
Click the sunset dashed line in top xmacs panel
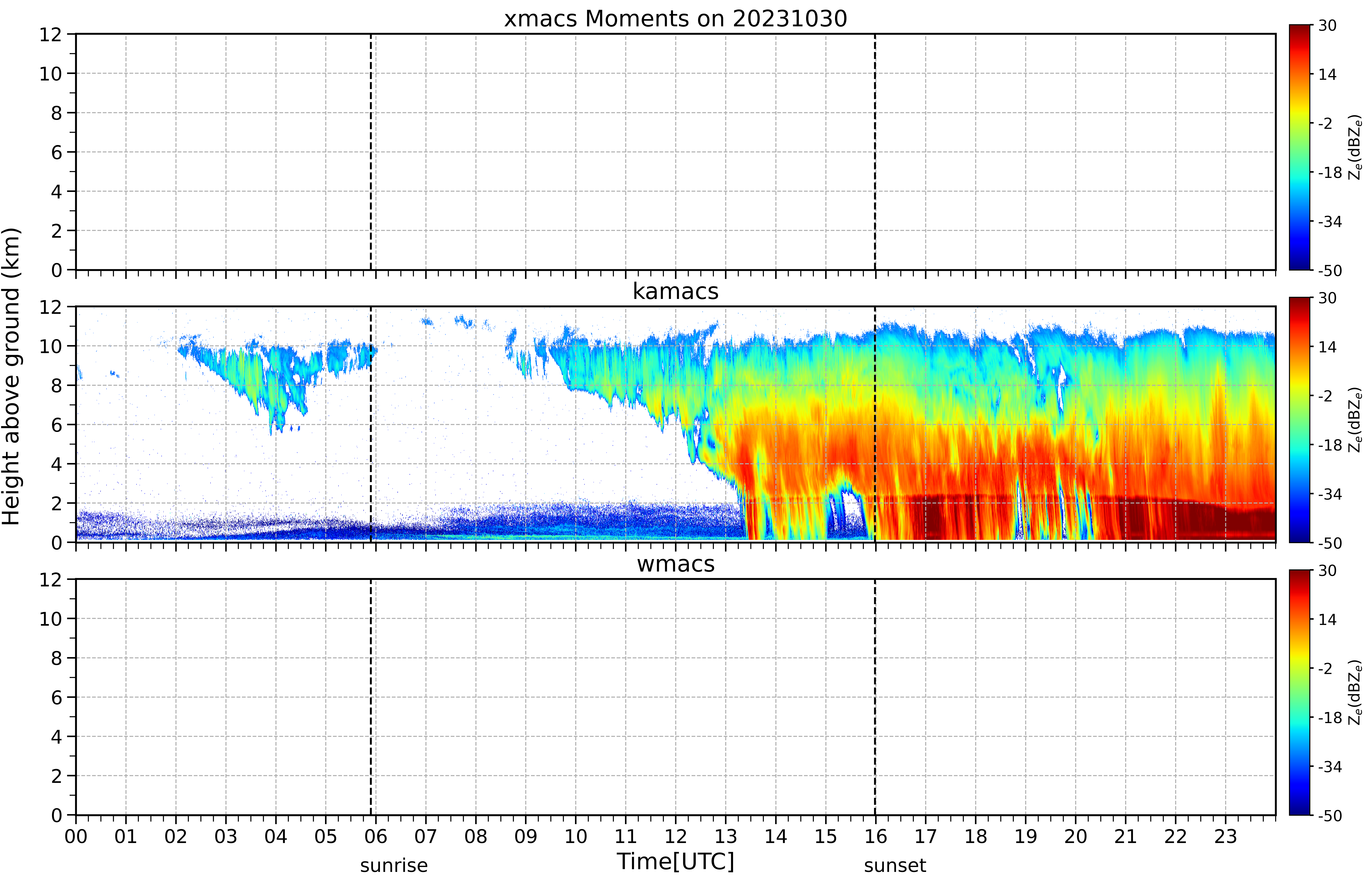click(875, 152)
